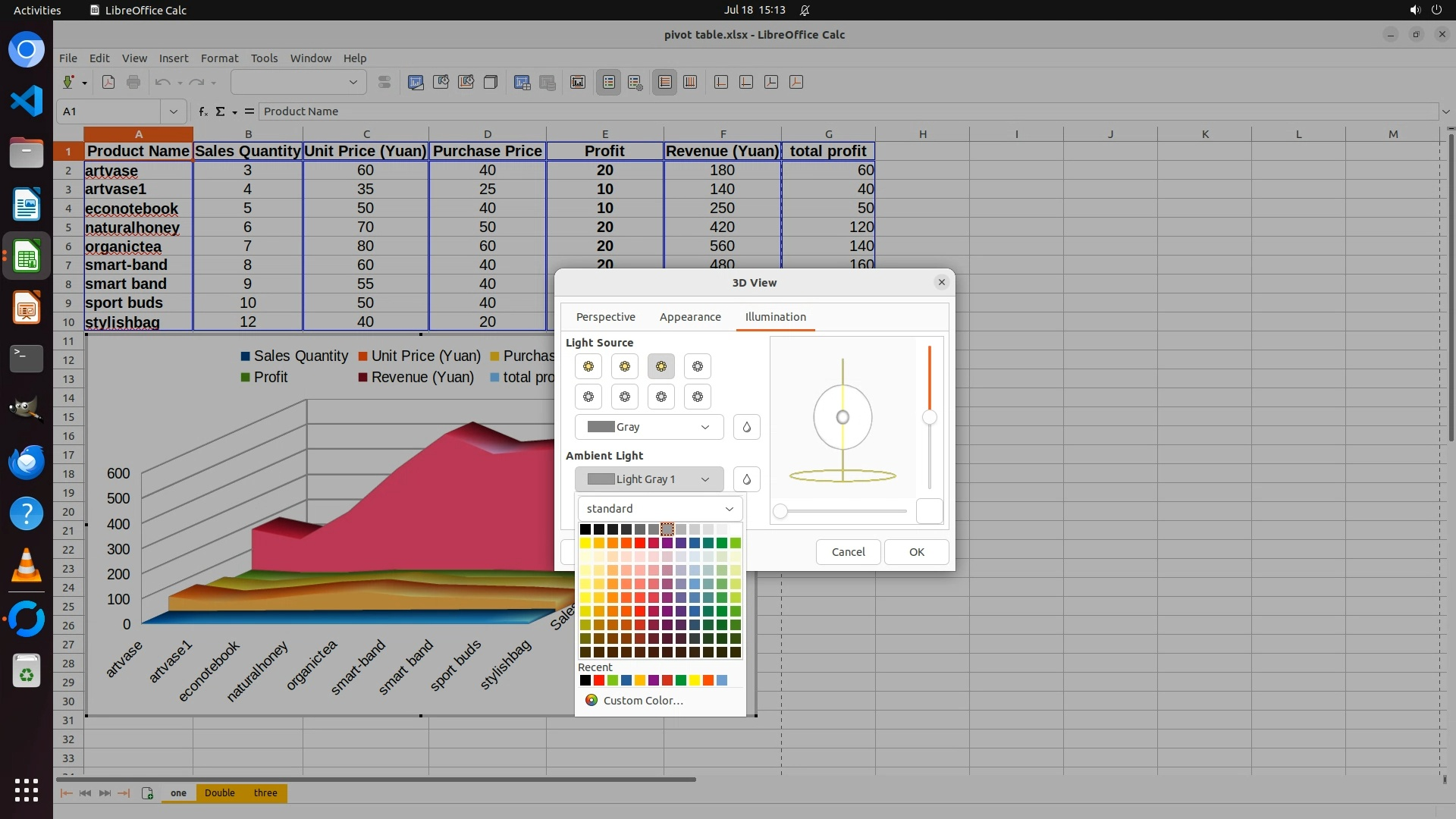Open the Gray light source color dropdown
Viewport: 1456px width, 819px height.
(648, 427)
